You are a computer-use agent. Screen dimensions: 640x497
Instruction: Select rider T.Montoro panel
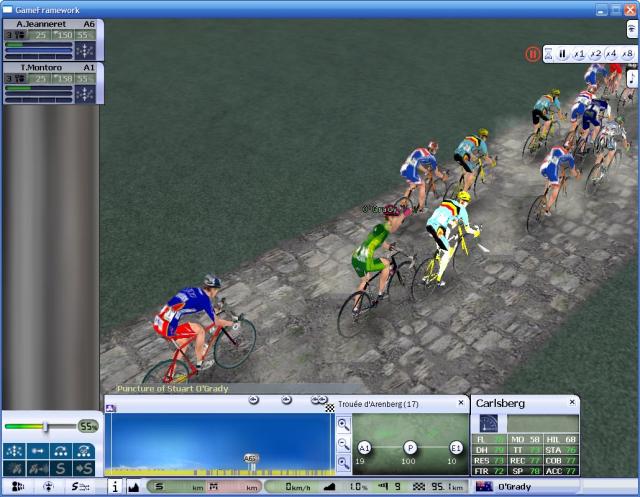pos(50,67)
